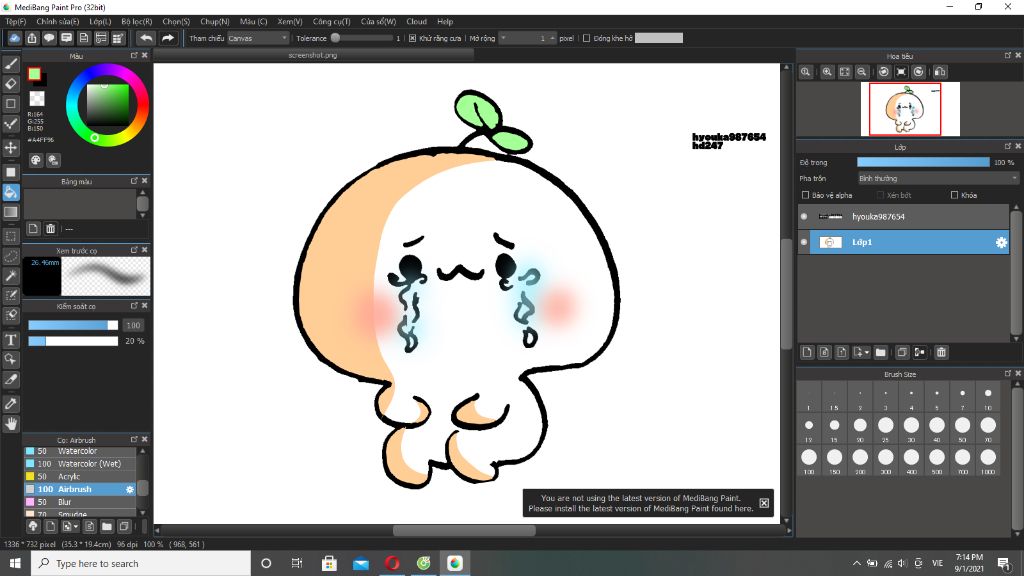Select the rectangular Select tool
This screenshot has width=1024, height=576.
tap(11, 236)
